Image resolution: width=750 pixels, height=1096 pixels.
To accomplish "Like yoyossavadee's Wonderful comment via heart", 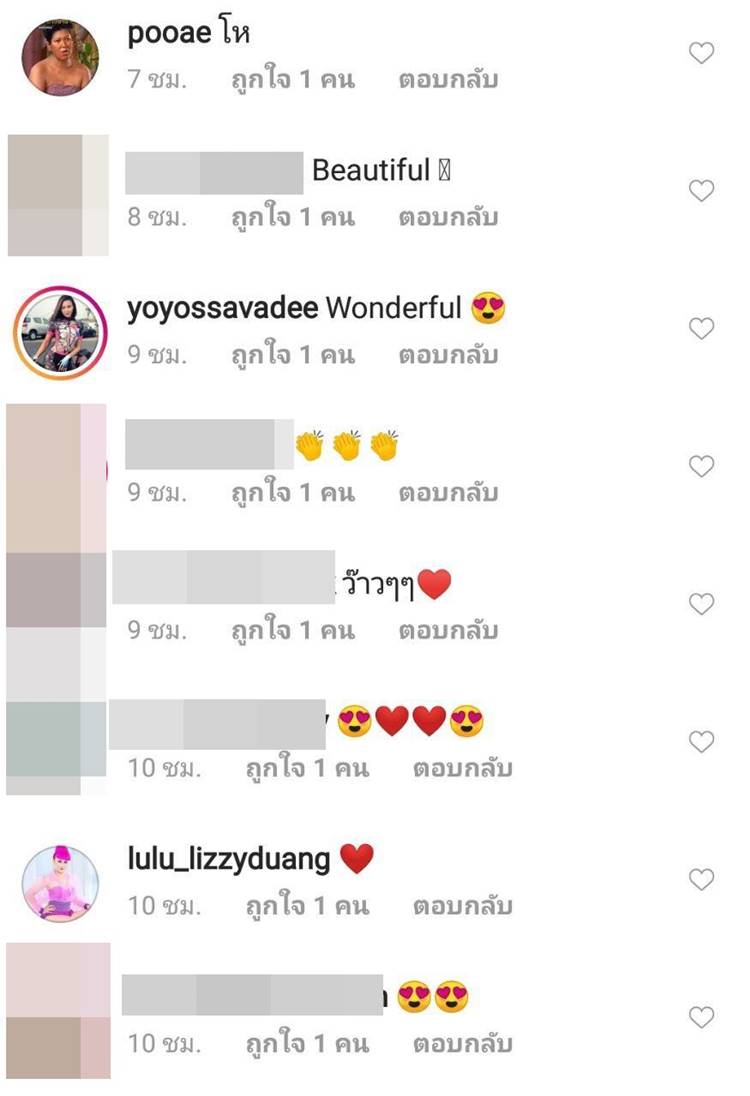I will (x=701, y=328).
